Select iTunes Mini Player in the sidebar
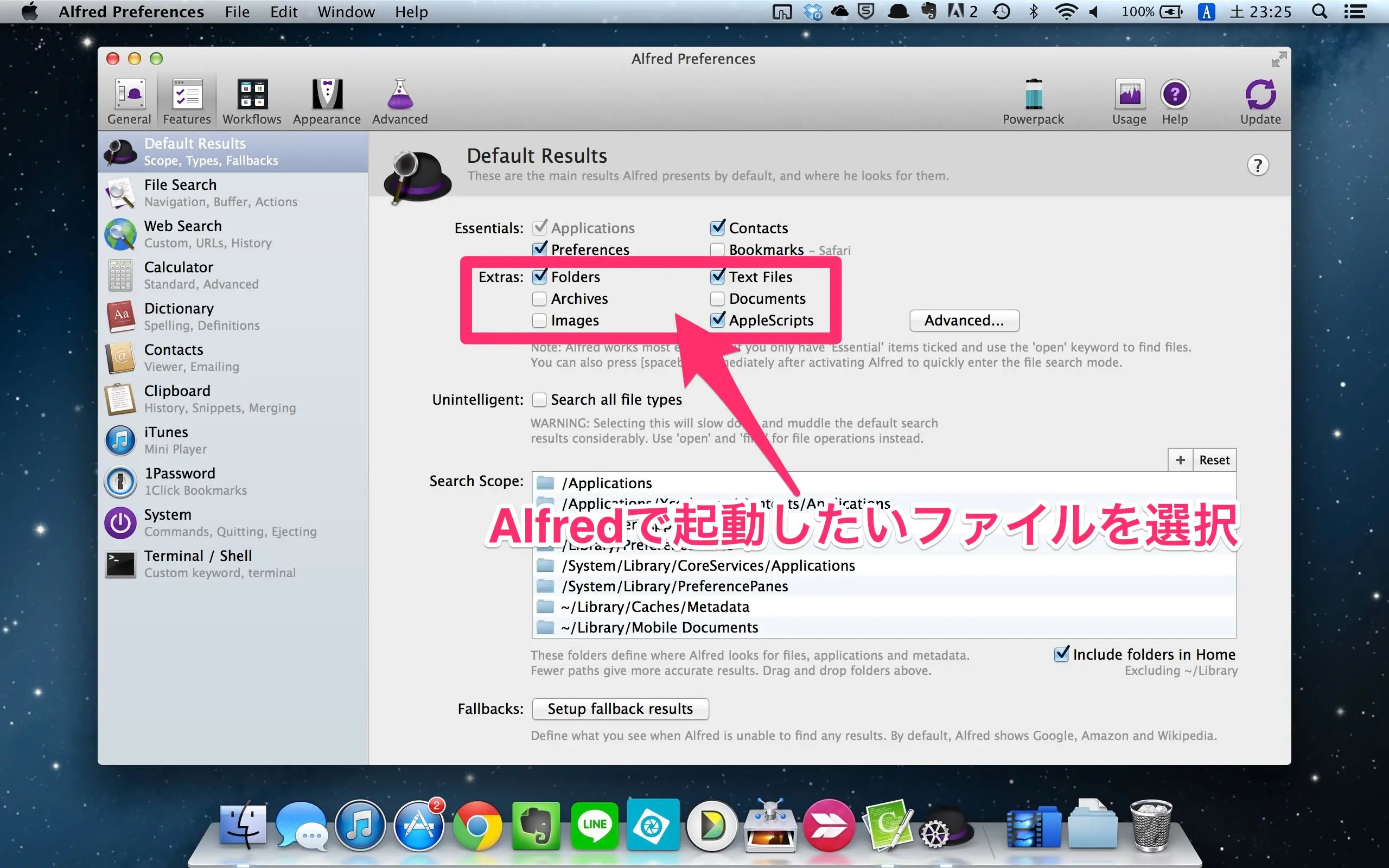This screenshot has height=868, width=1389. pyautogui.click(x=233, y=441)
